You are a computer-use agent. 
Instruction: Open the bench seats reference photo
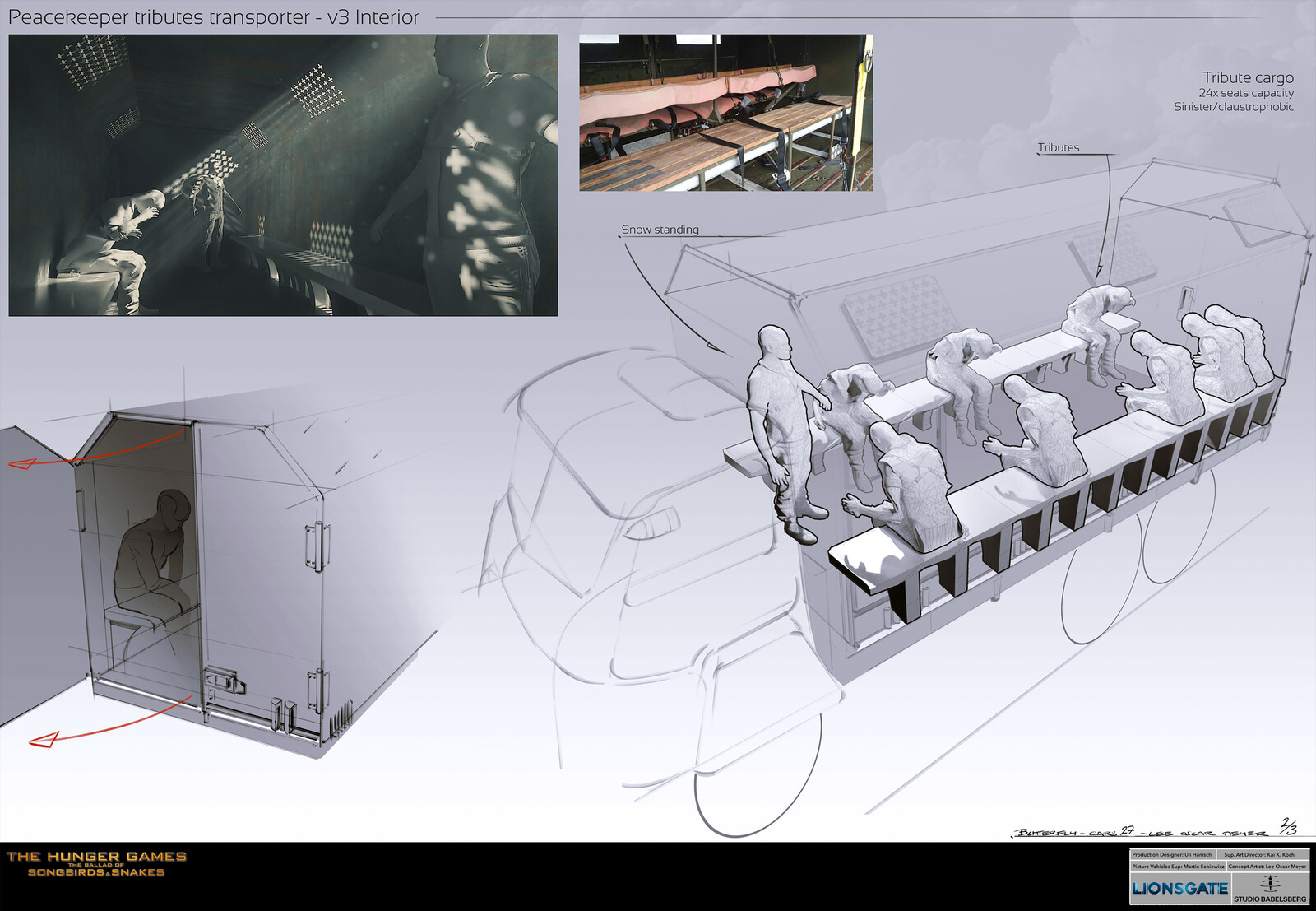click(726, 113)
